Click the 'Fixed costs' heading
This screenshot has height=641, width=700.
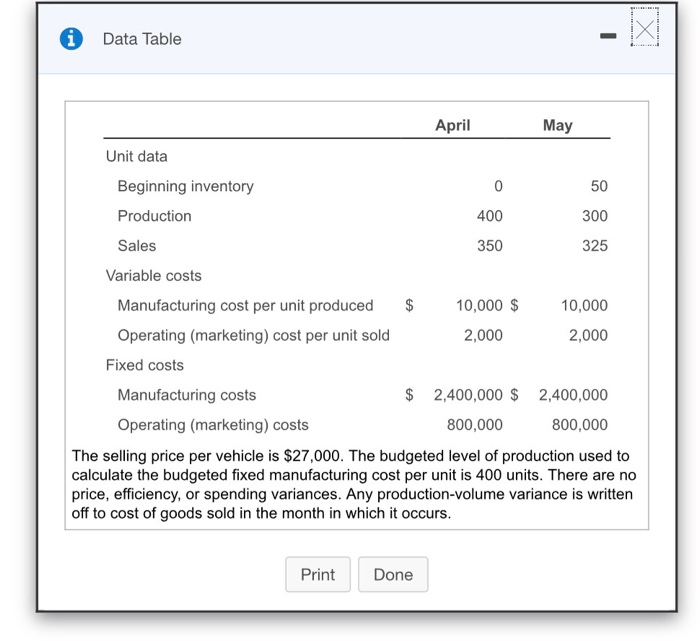coord(145,366)
